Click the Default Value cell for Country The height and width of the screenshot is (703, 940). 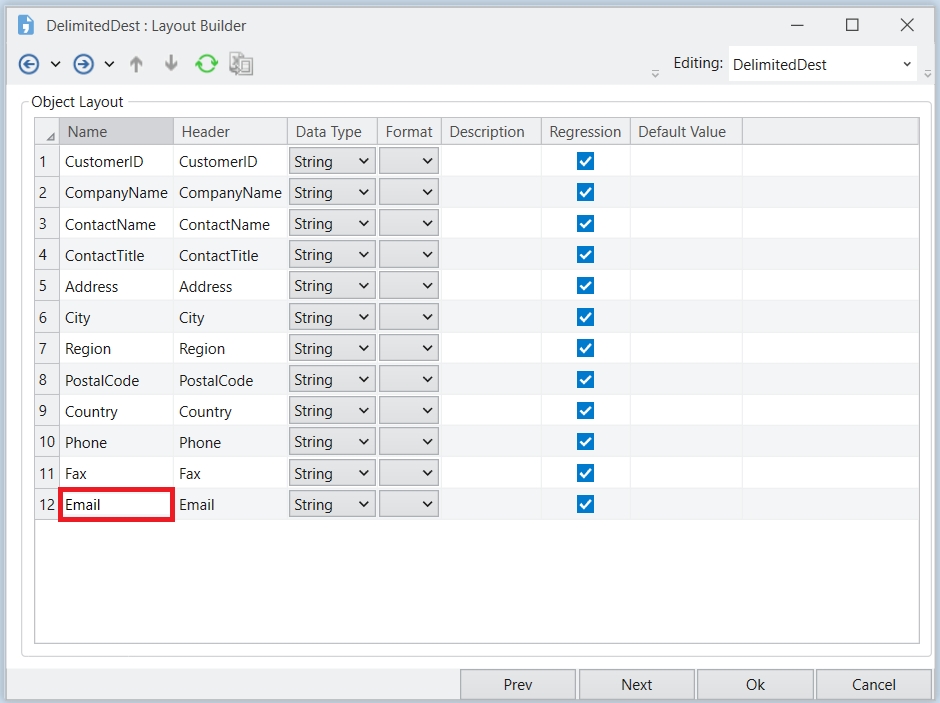pyautogui.click(x=685, y=411)
